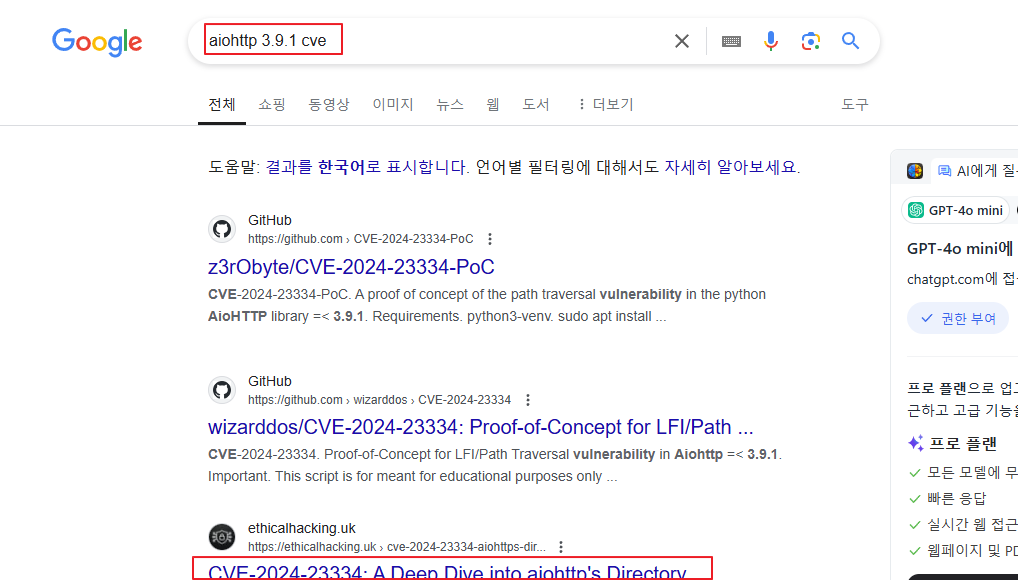Switch to the 뉴스 tab
The height and width of the screenshot is (580, 1018).
[x=450, y=104]
